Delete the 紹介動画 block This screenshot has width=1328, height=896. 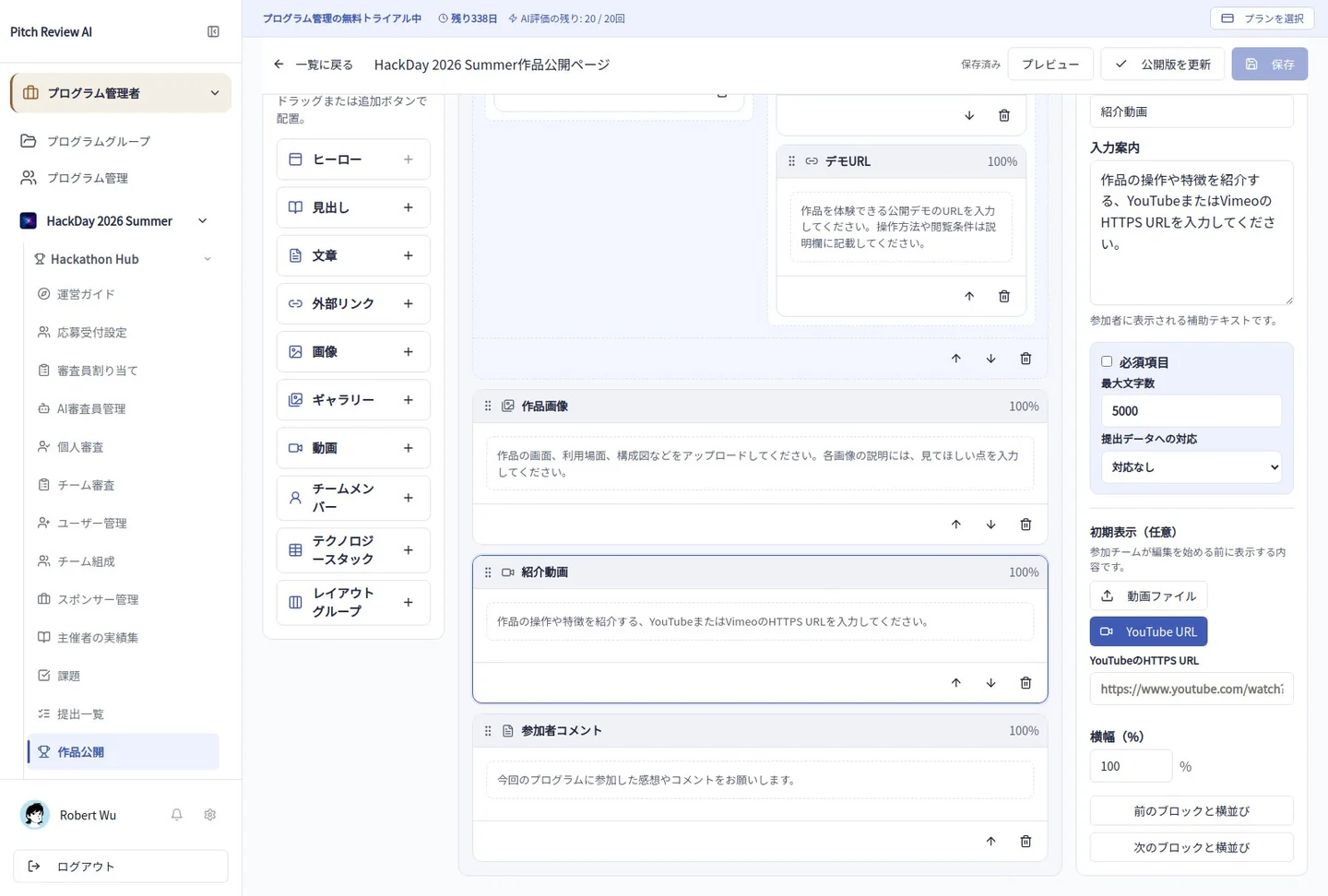click(1026, 683)
